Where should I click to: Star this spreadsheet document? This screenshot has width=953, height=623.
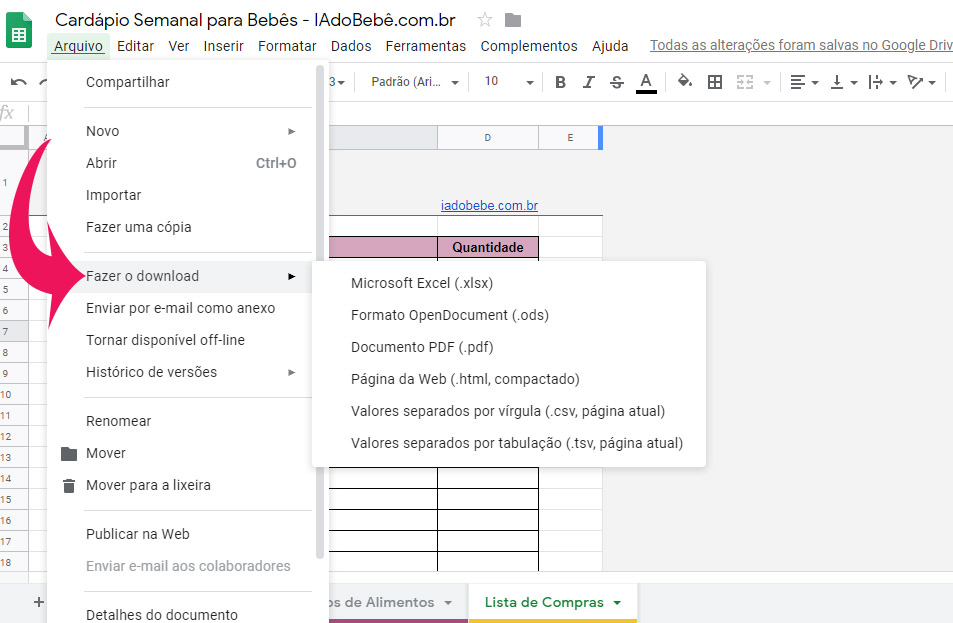click(x=485, y=20)
